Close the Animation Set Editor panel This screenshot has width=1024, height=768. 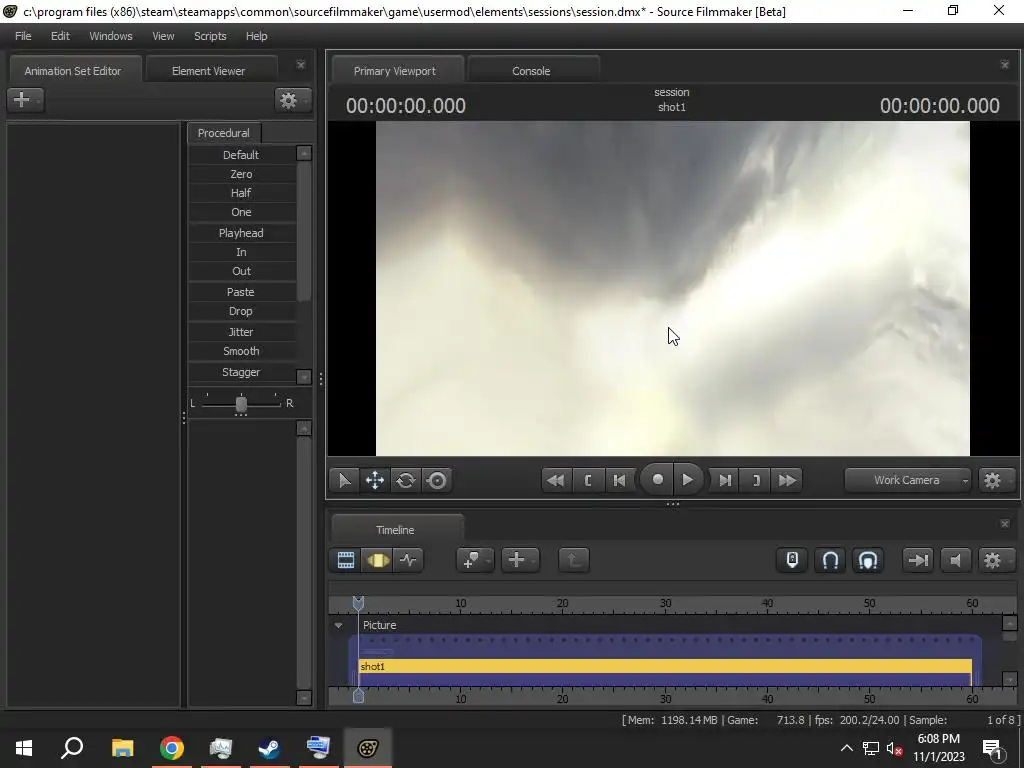click(x=300, y=65)
